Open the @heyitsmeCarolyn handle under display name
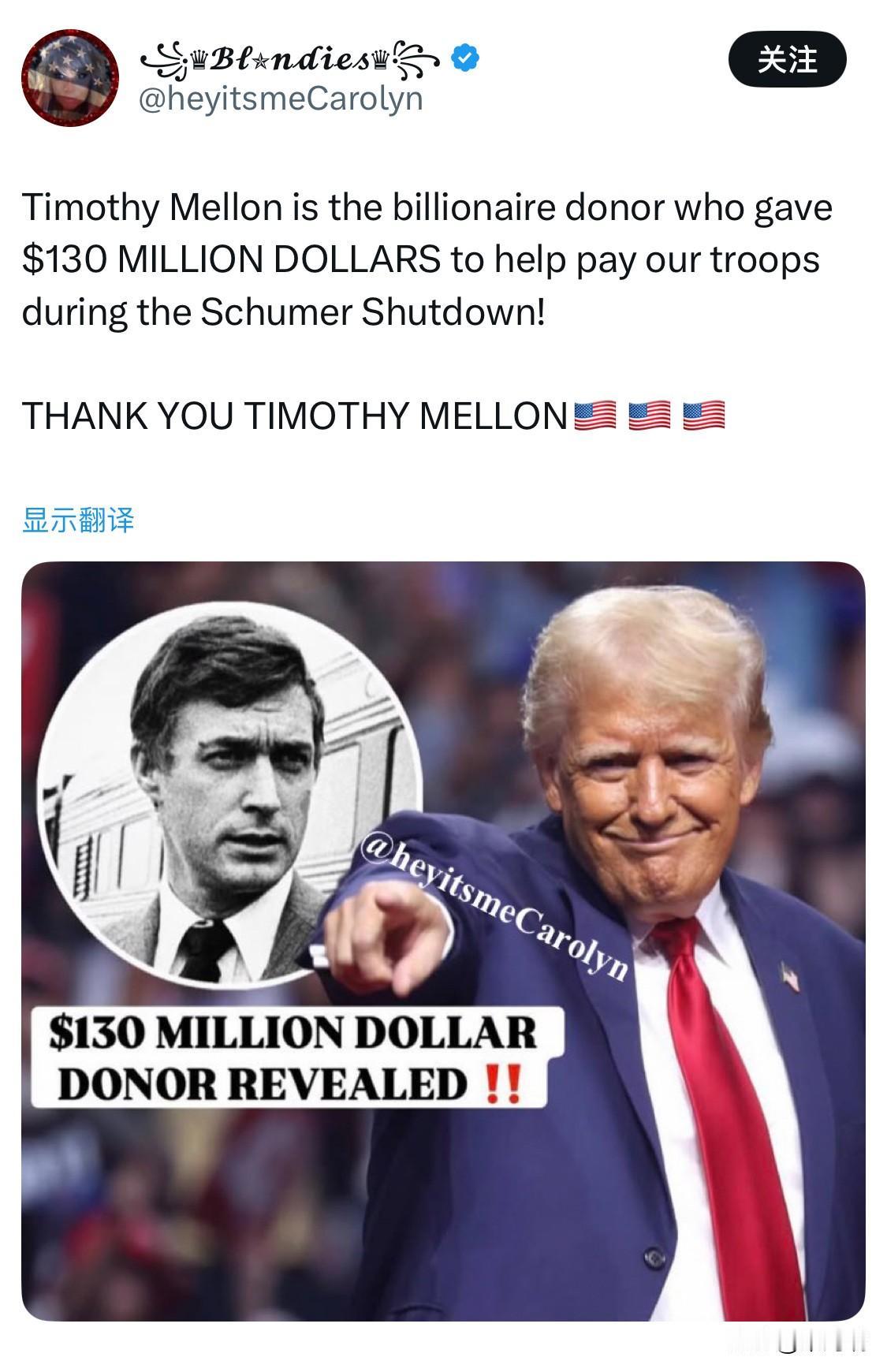 pyautogui.click(x=281, y=99)
